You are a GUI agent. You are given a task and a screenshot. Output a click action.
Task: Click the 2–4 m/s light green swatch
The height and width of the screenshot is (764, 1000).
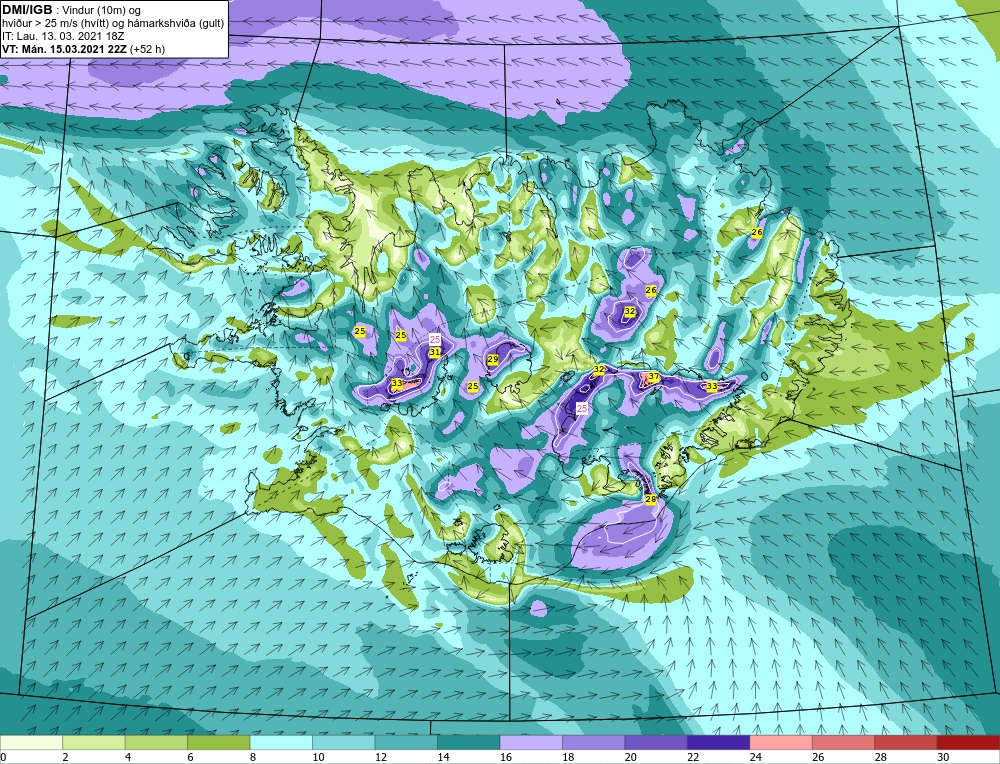click(x=94, y=743)
